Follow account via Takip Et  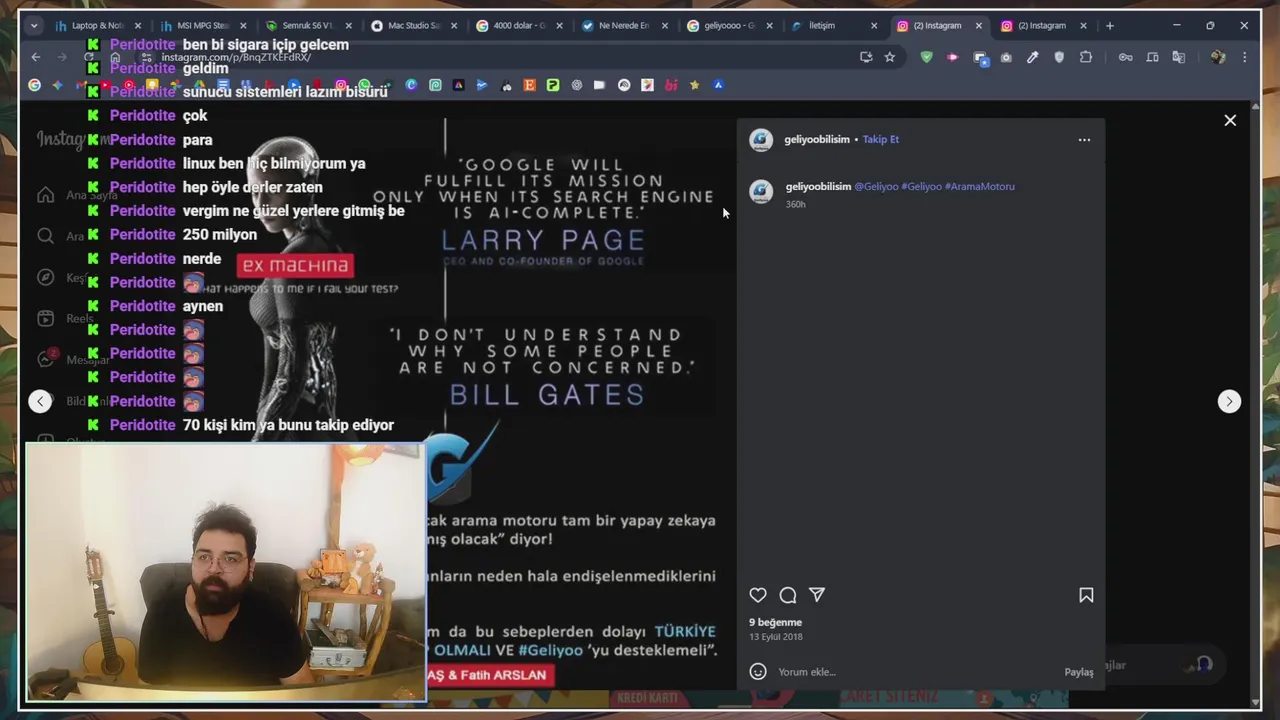point(881,139)
